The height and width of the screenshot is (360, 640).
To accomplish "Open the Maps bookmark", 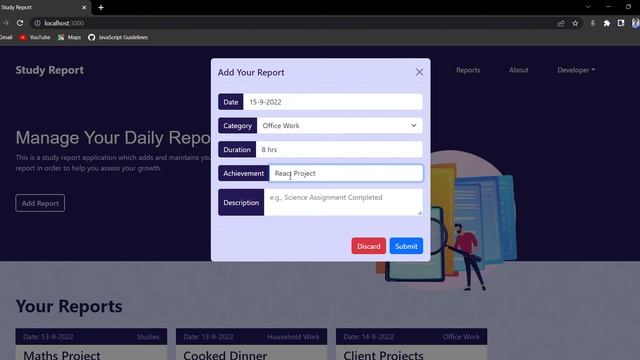I will [x=69, y=37].
